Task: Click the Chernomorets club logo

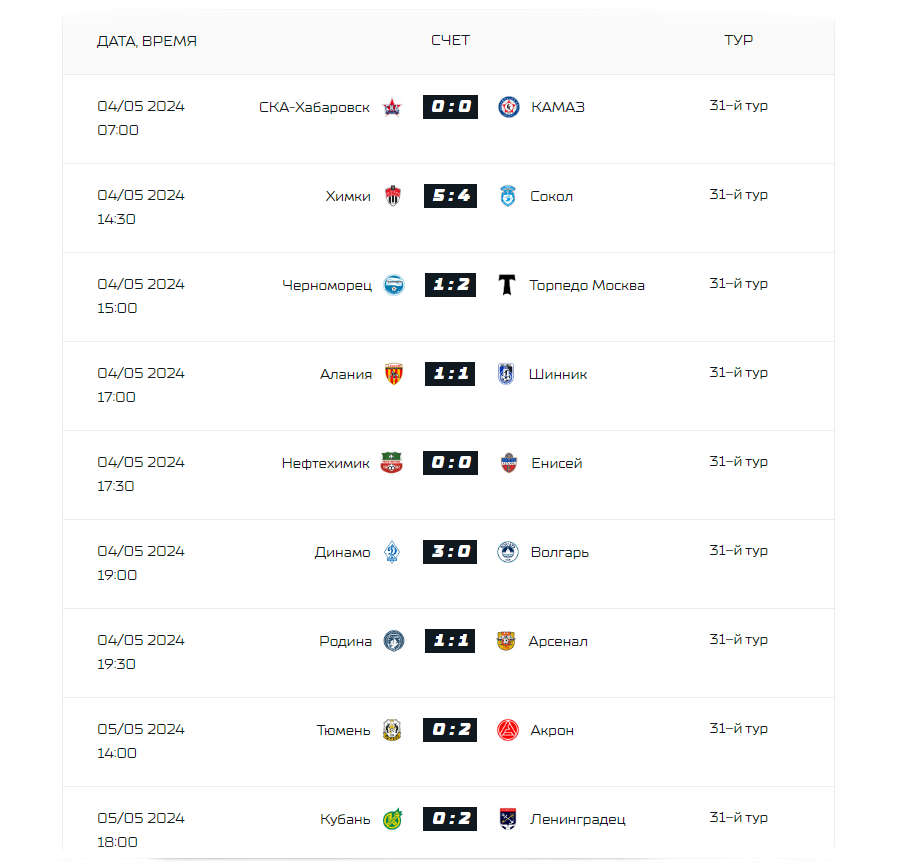Action: [x=394, y=285]
